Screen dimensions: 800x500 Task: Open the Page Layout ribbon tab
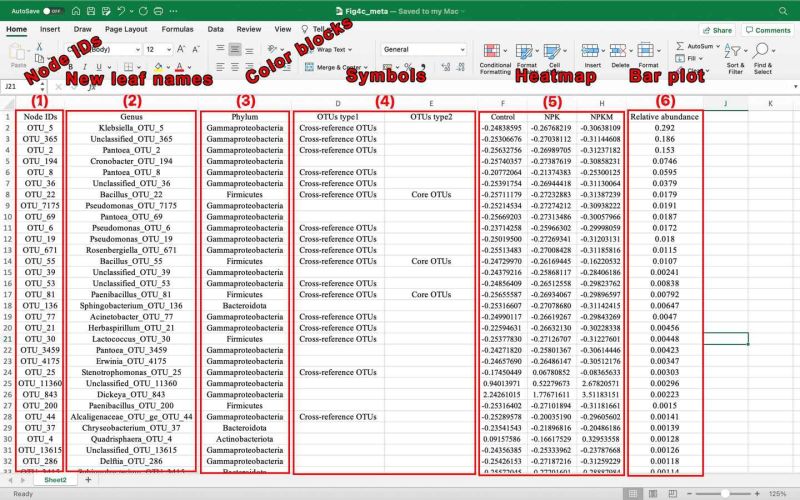(126, 29)
